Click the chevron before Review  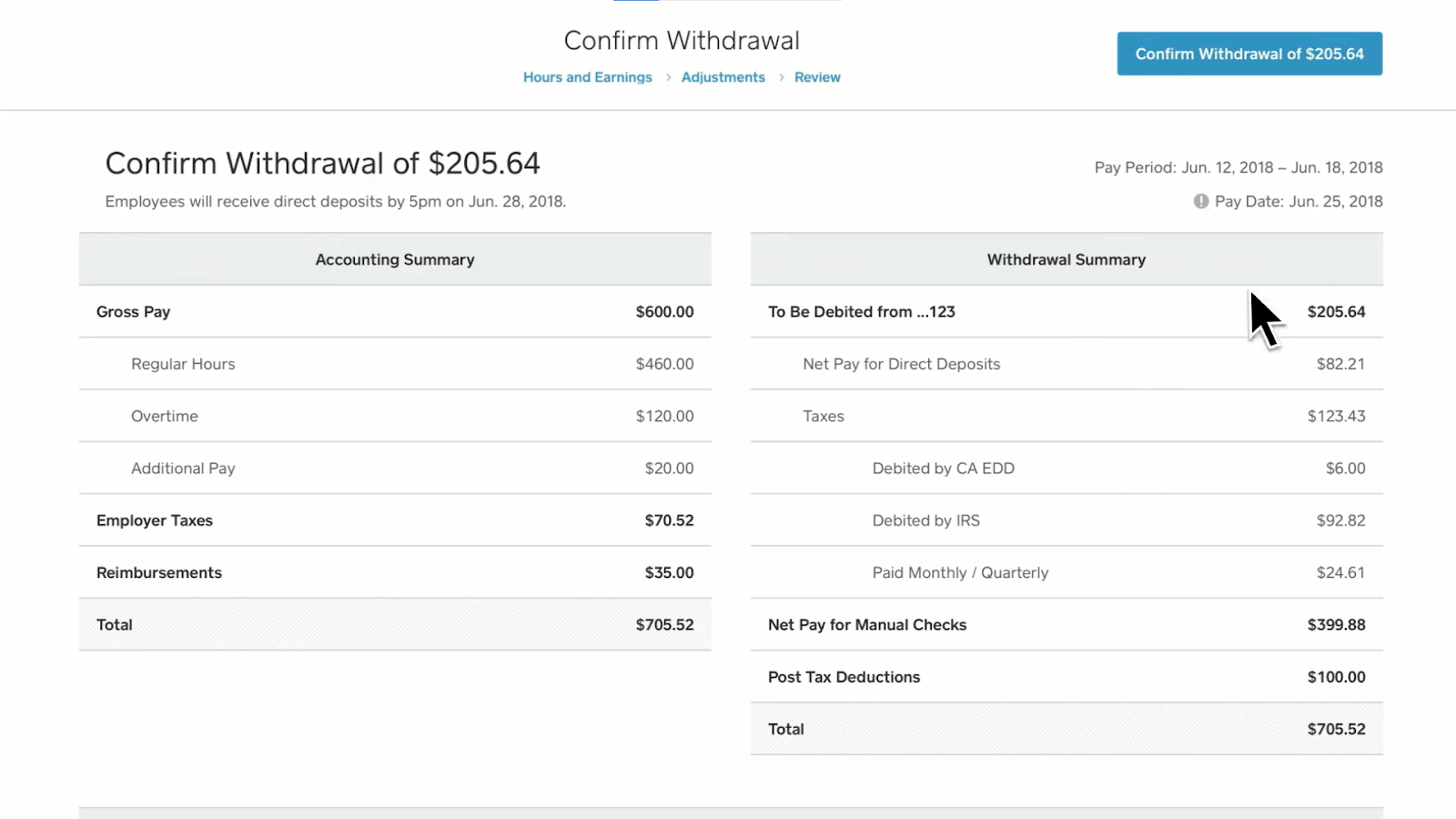pos(782,77)
